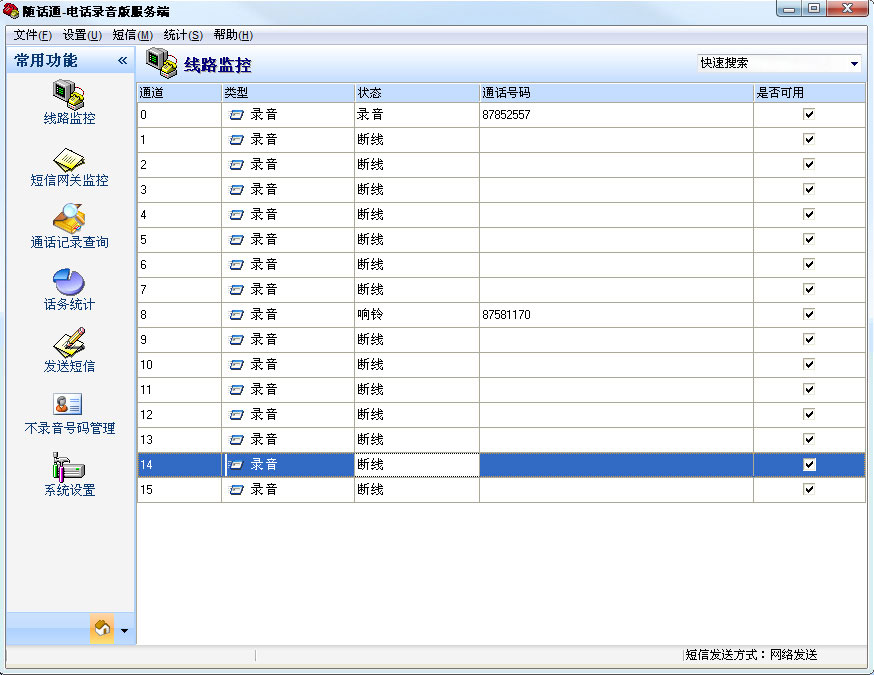
Task: Open the arrow menu beside home icon
Action: click(x=124, y=631)
